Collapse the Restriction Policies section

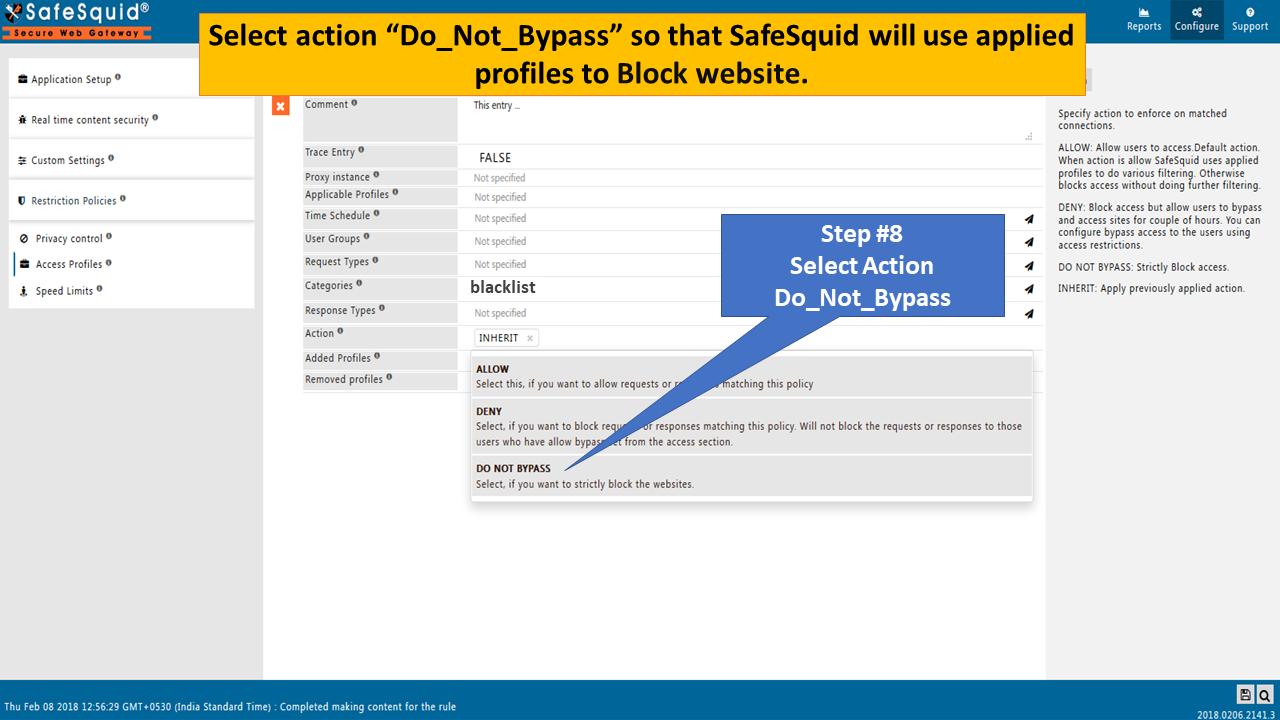131,200
